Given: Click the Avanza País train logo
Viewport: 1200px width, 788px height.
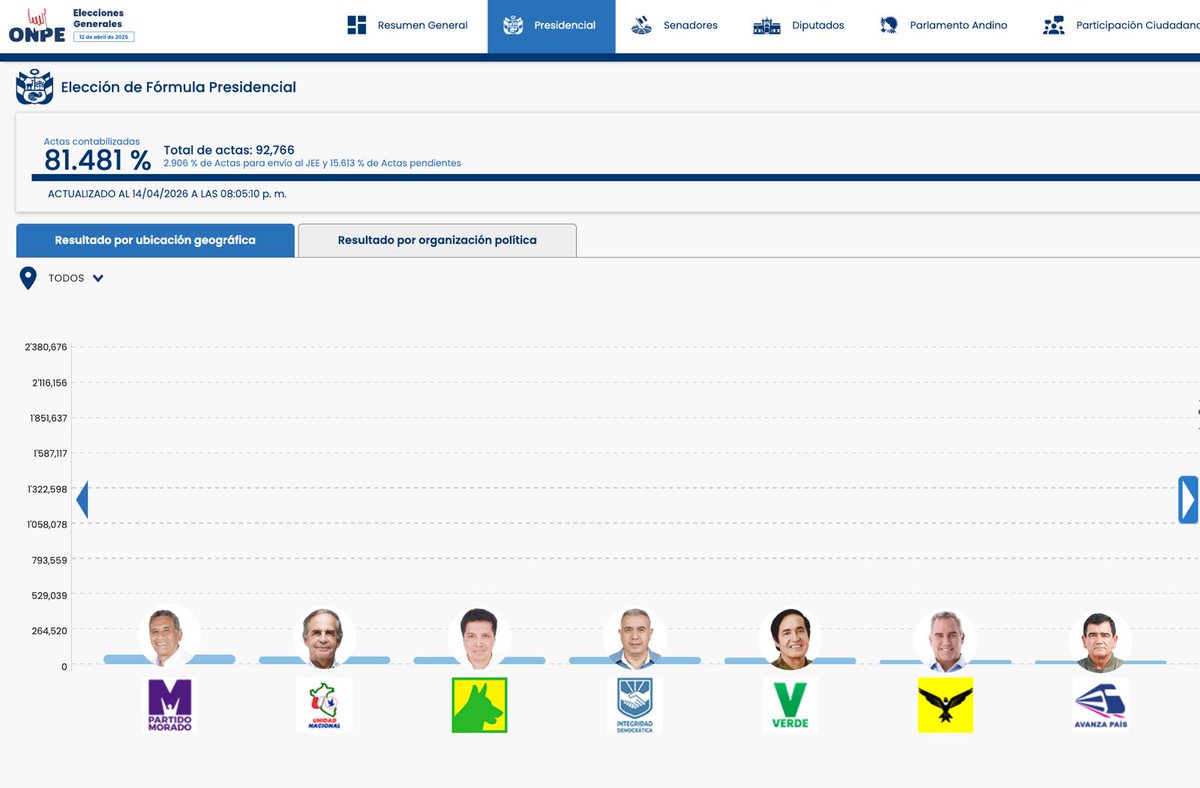Looking at the screenshot, I should (1100, 705).
